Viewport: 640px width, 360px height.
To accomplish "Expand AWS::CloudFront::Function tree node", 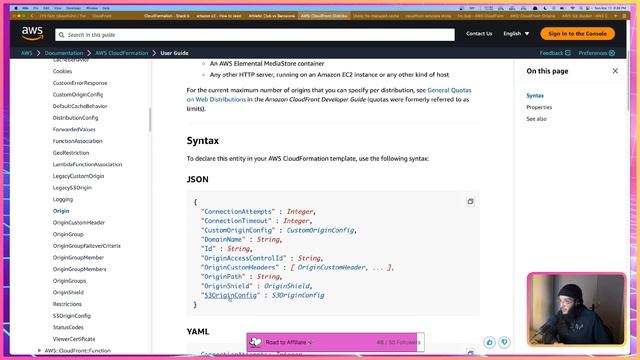I will [x=39, y=351].
